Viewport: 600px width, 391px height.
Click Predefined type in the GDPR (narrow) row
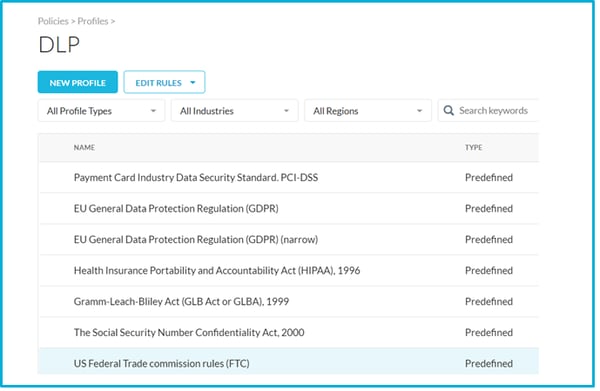pyautogui.click(x=489, y=239)
